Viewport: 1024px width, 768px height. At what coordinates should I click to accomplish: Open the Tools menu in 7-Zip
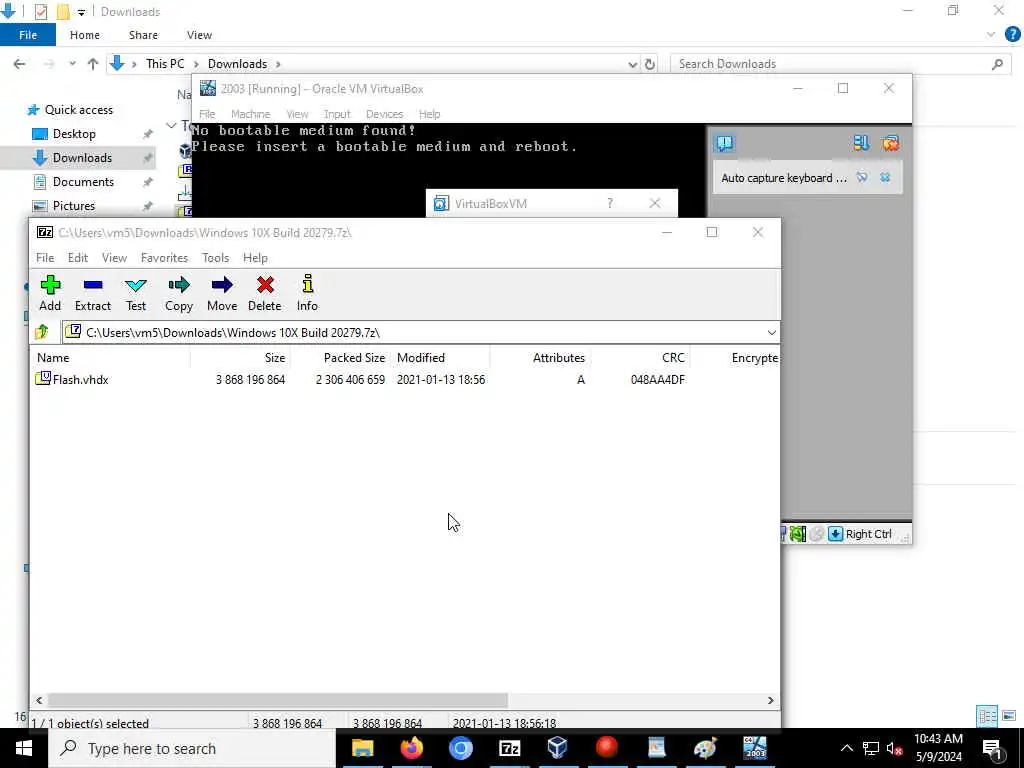point(216,258)
